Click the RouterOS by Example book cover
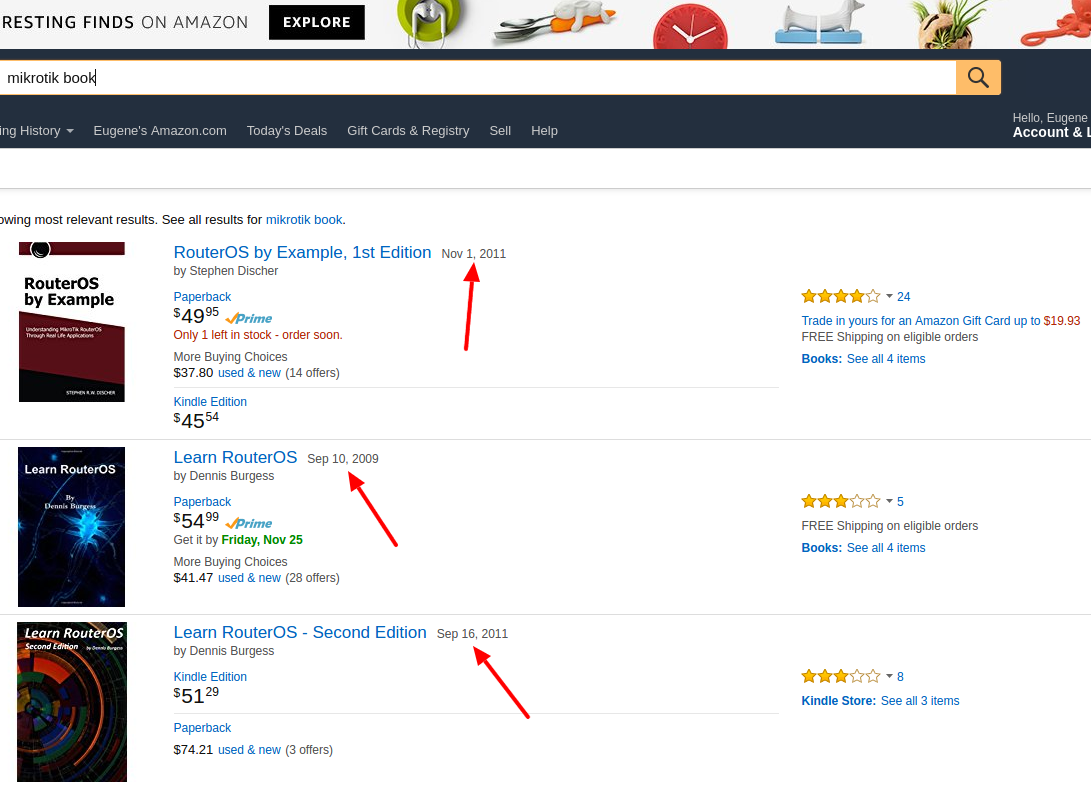This screenshot has height=788, width=1091. [x=72, y=322]
